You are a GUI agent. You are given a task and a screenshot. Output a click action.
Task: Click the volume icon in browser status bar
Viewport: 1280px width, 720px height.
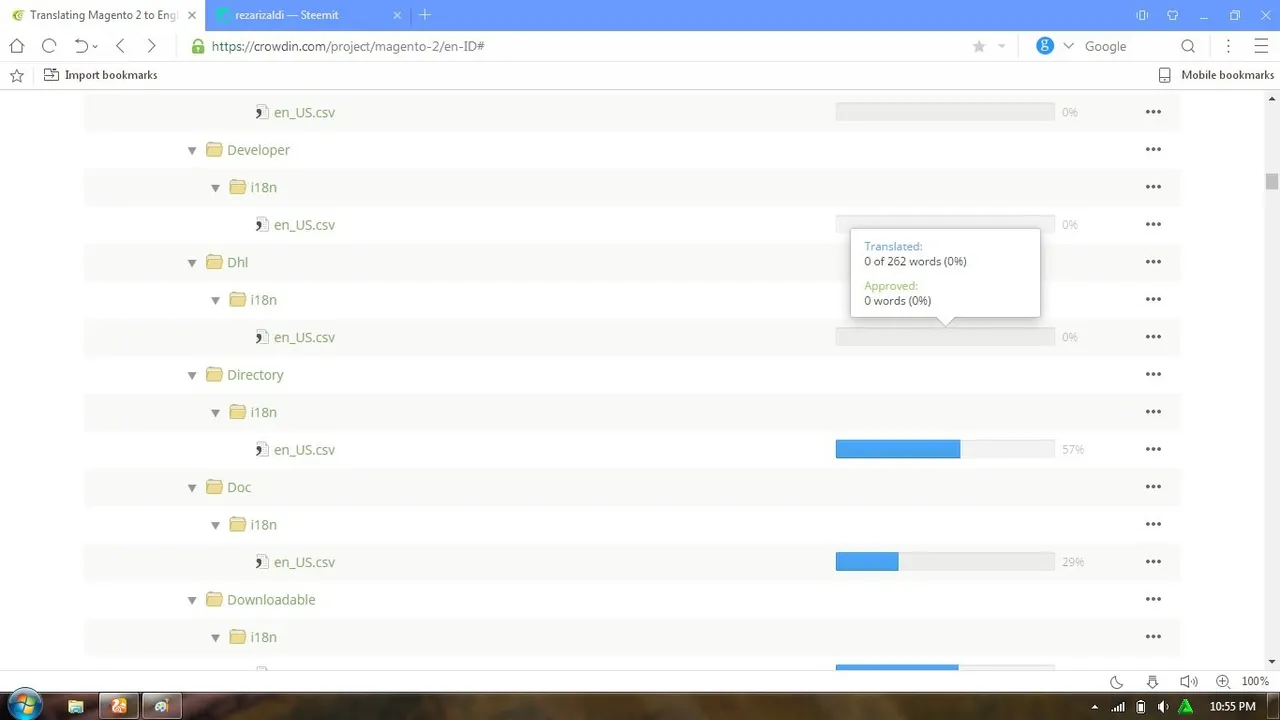coord(1188,682)
